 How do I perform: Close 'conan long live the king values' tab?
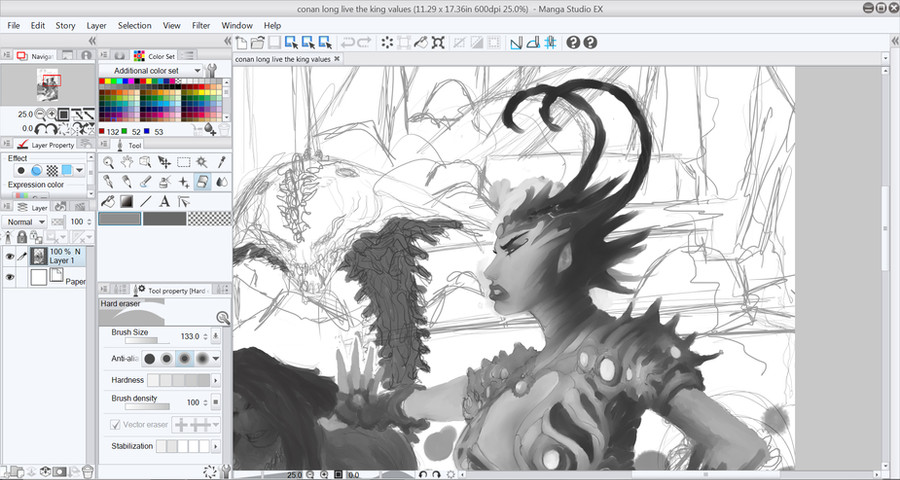click(x=337, y=59)
